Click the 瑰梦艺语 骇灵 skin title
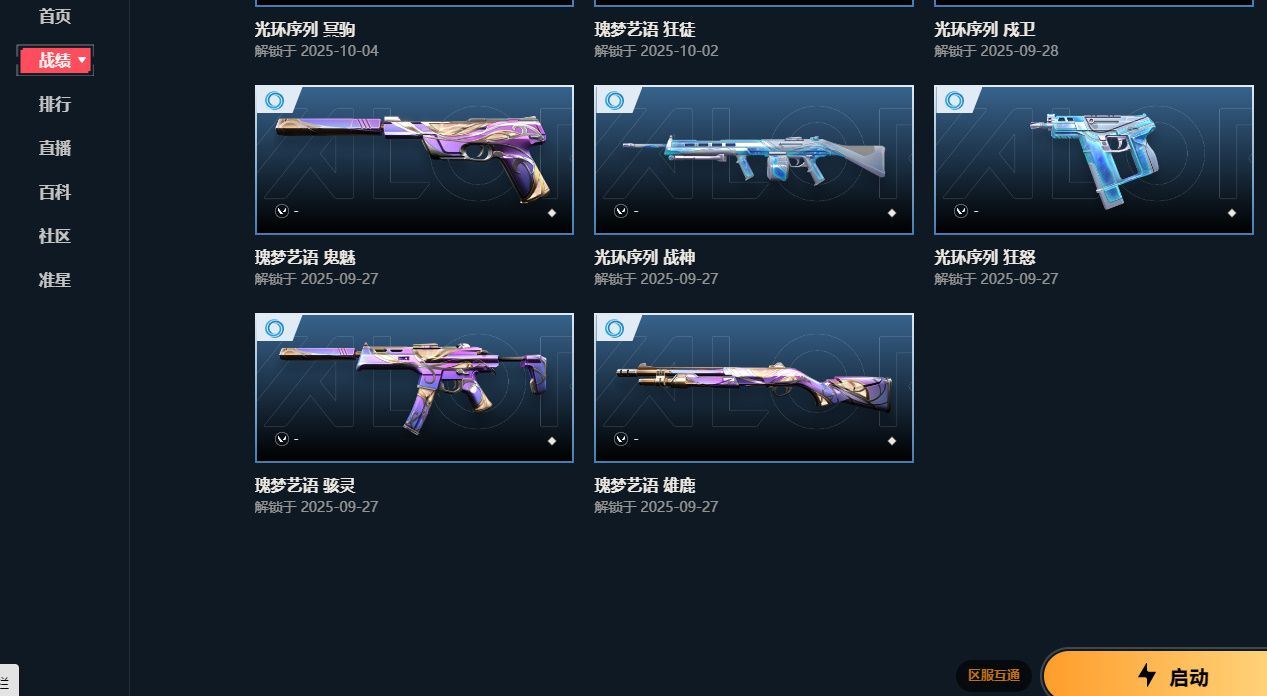The width and height of the screenshot is (1267, 696). point(305,486)
